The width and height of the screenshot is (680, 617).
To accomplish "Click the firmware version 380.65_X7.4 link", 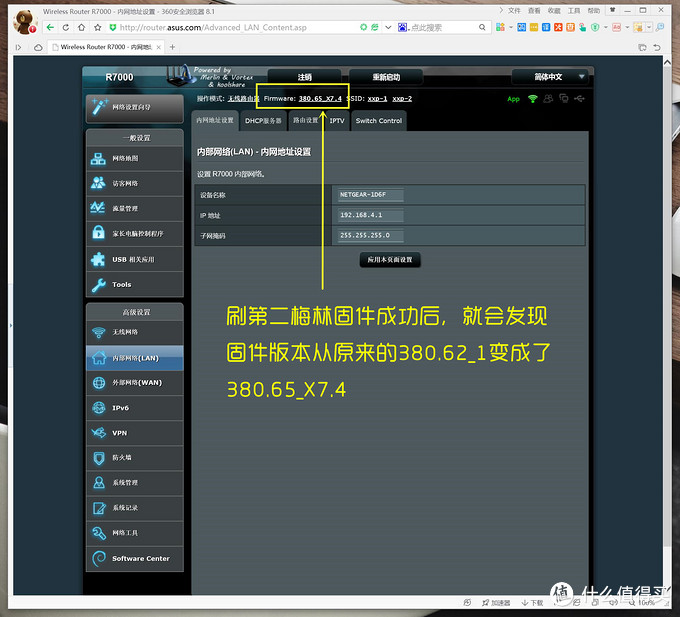I will click(x=320, y=99).
